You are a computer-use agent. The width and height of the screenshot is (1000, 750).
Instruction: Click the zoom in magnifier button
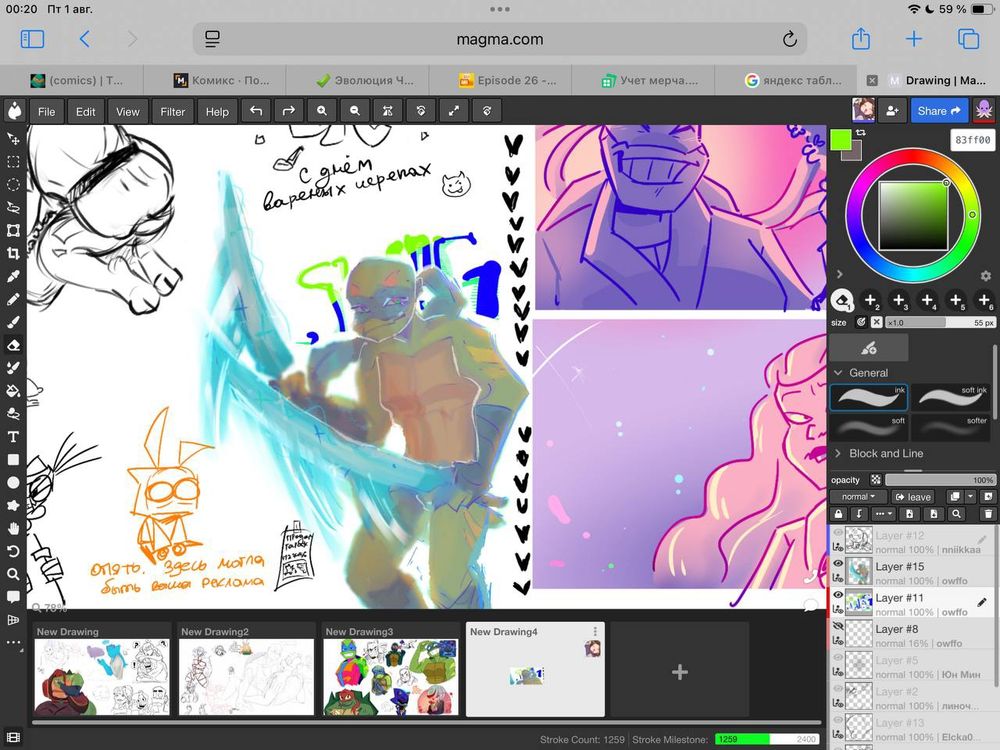[x=322, y=111]
